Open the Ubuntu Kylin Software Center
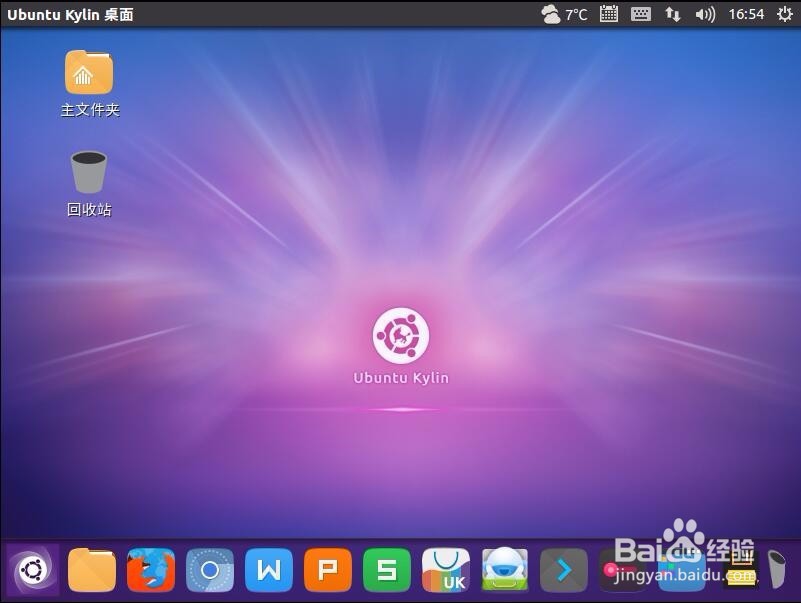 click(445, 568)
